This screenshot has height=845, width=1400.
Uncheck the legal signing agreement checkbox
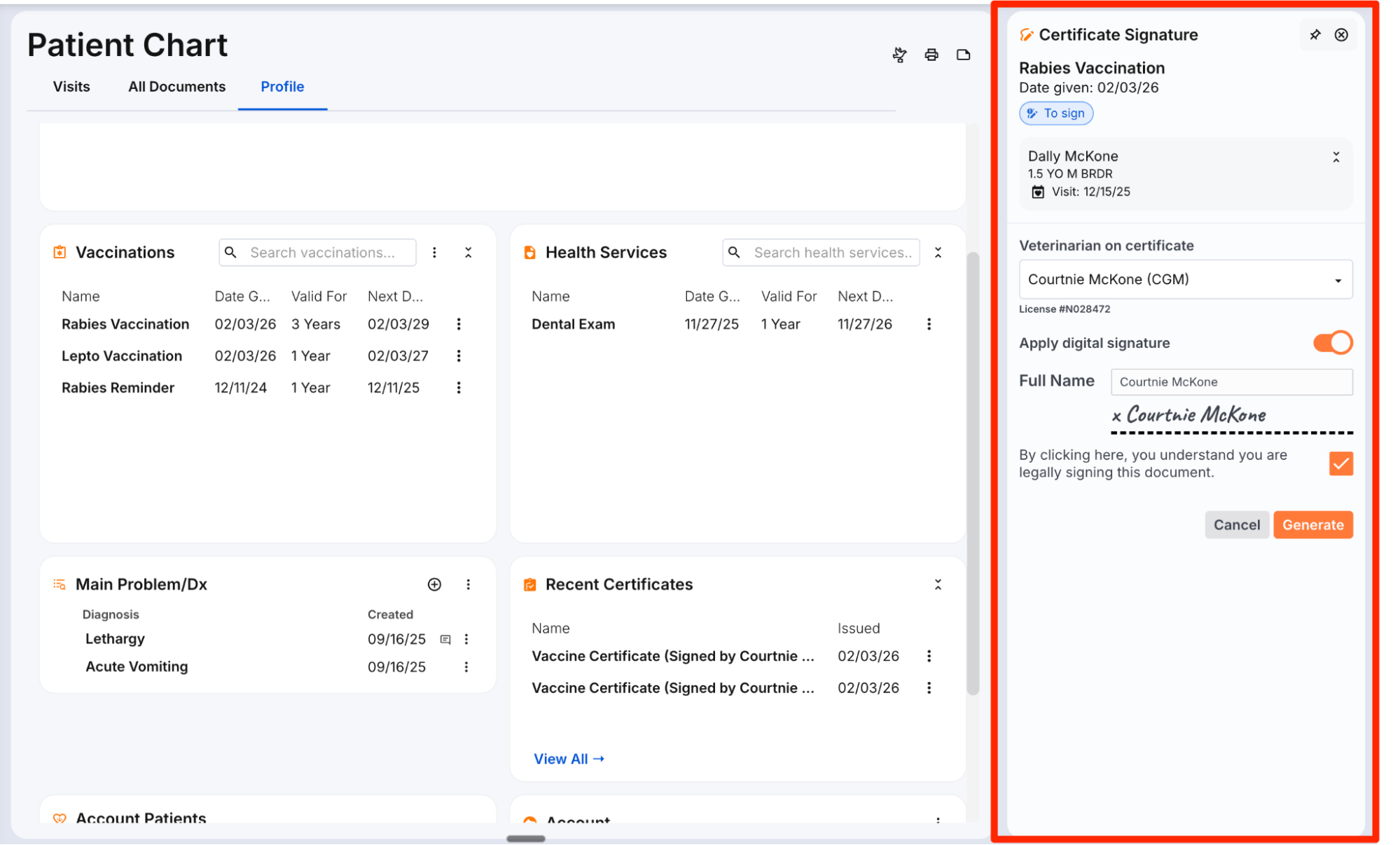click(1340, 463)
